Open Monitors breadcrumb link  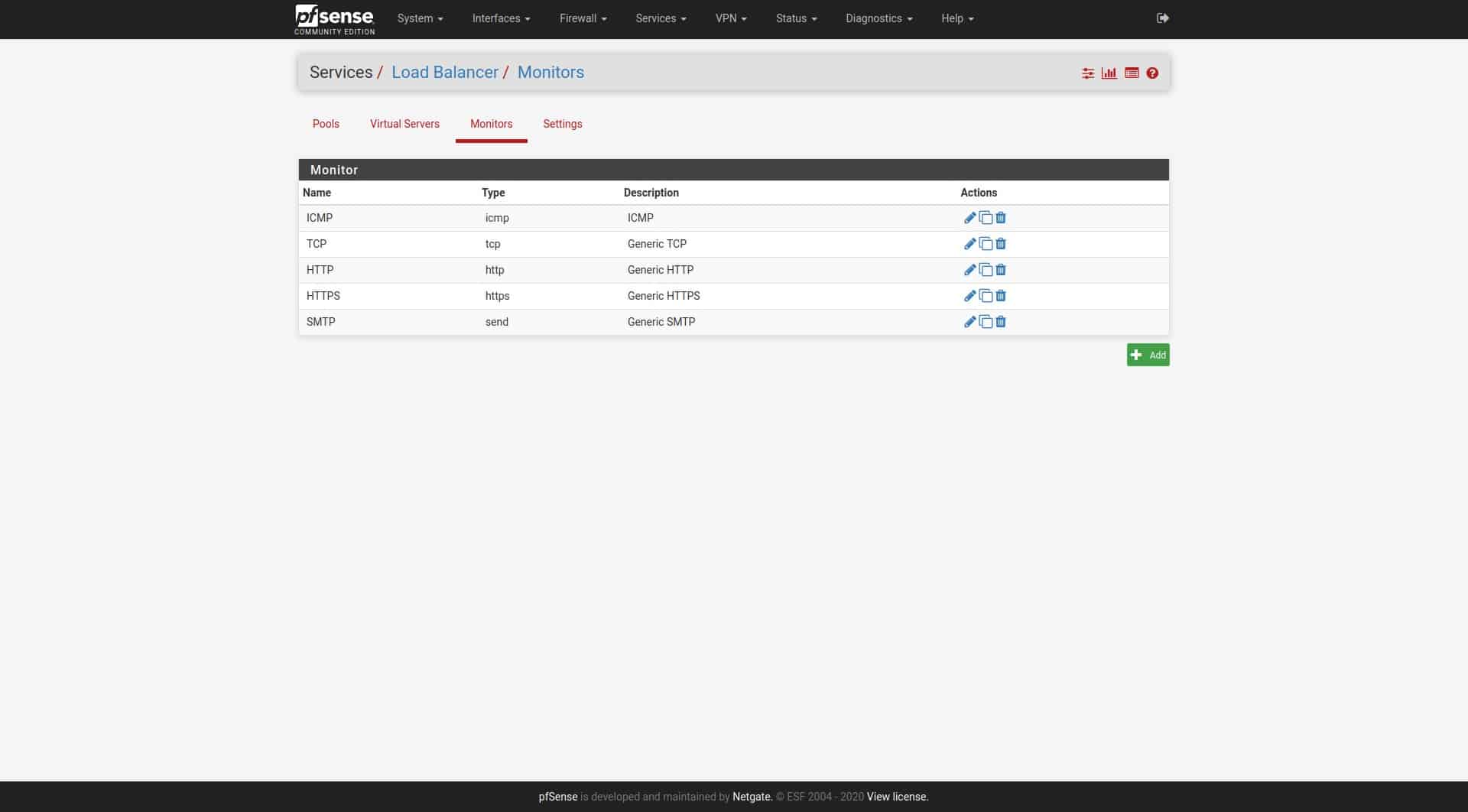(x=550, y=73)
